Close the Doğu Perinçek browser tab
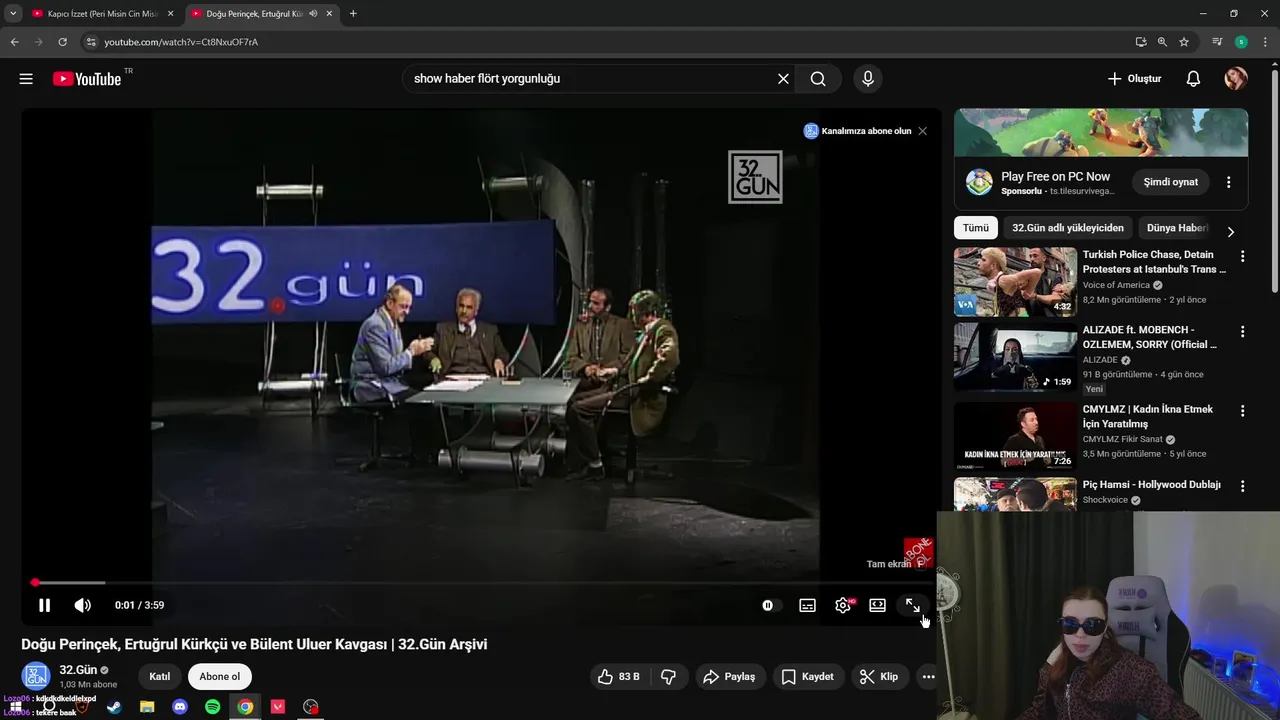This screenshot has height=720, width=1280. pyautogui.click(x=331, y=14)
